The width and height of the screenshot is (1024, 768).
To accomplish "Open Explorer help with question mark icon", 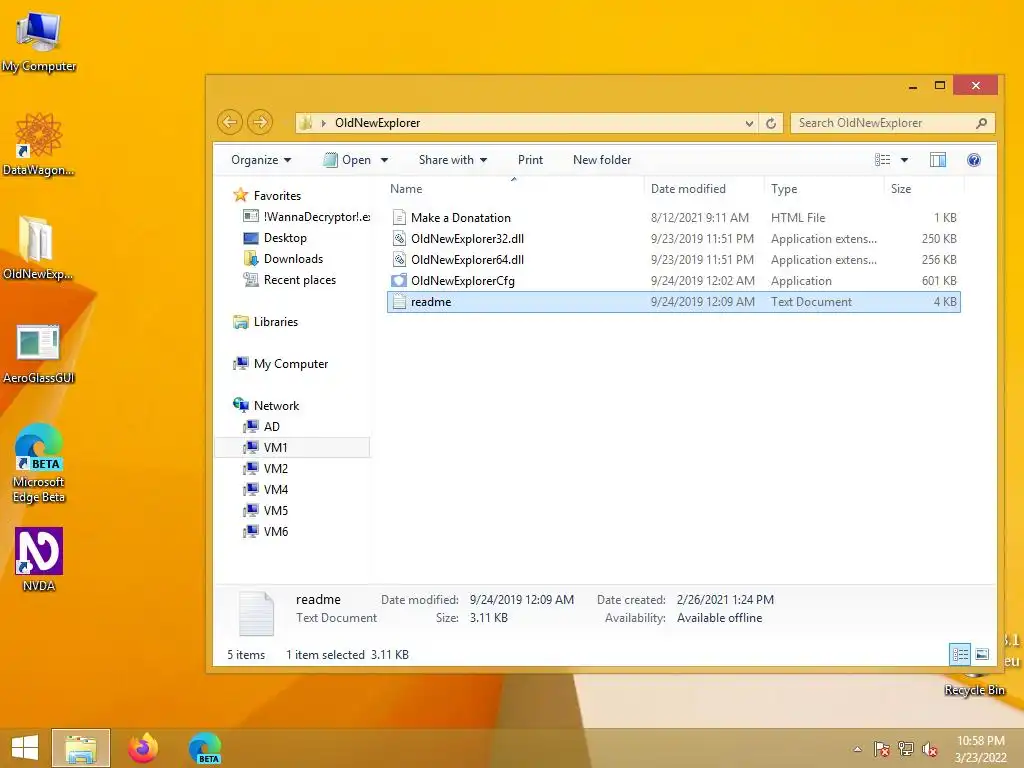I will pyautogui.click(x=974, y=160).
